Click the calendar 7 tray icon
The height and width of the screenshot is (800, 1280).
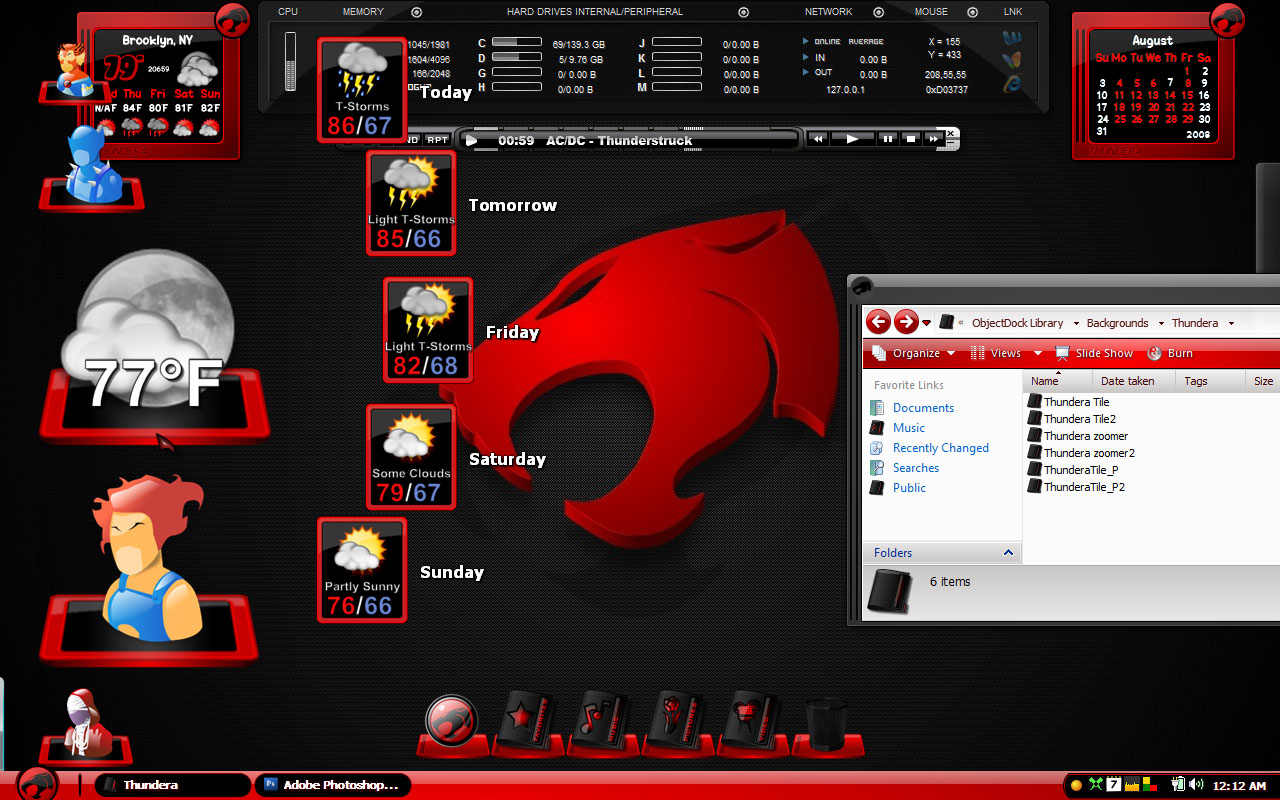pyautogui.click(x=1114, y=785)
